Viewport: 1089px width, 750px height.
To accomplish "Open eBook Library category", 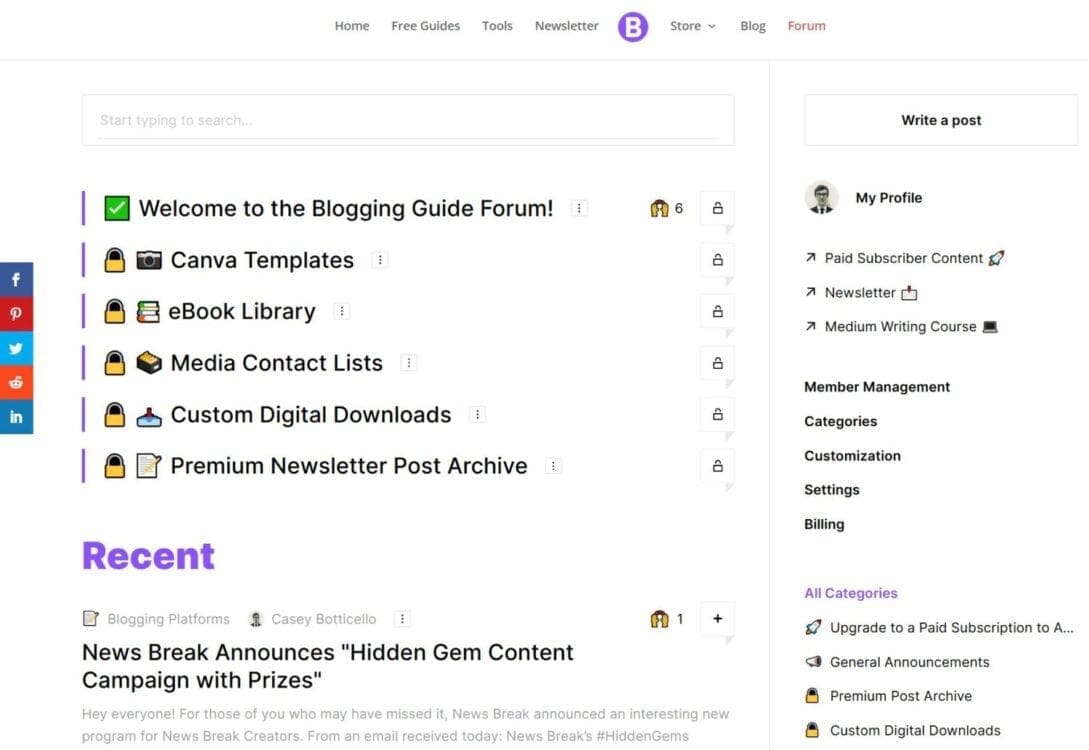I will 242,311.
